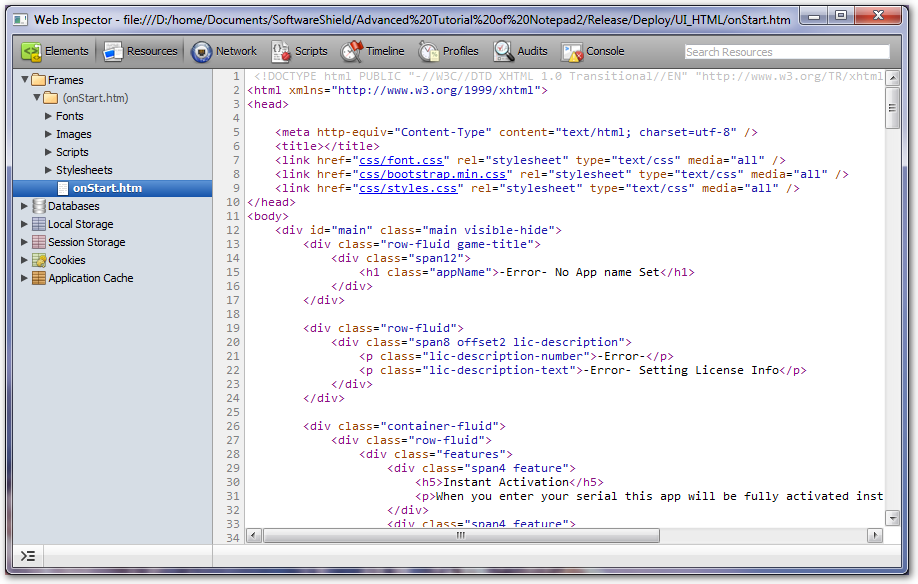The width and height of the screenshot is (918, 584).
Task: Click the Cookies icon
Action: click(x=39, y=260)
